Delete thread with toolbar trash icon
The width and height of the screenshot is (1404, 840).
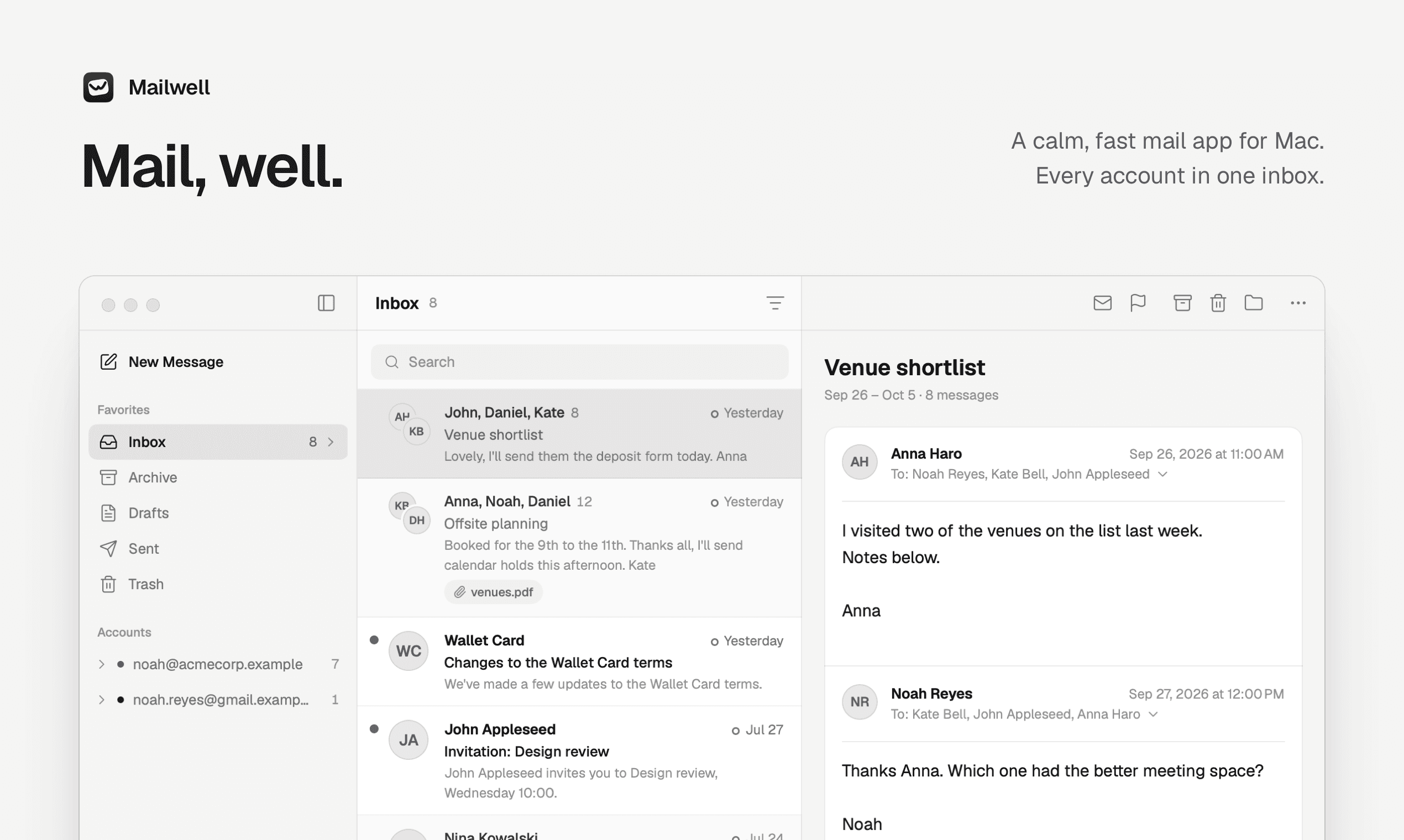(x=1218, y=303)
